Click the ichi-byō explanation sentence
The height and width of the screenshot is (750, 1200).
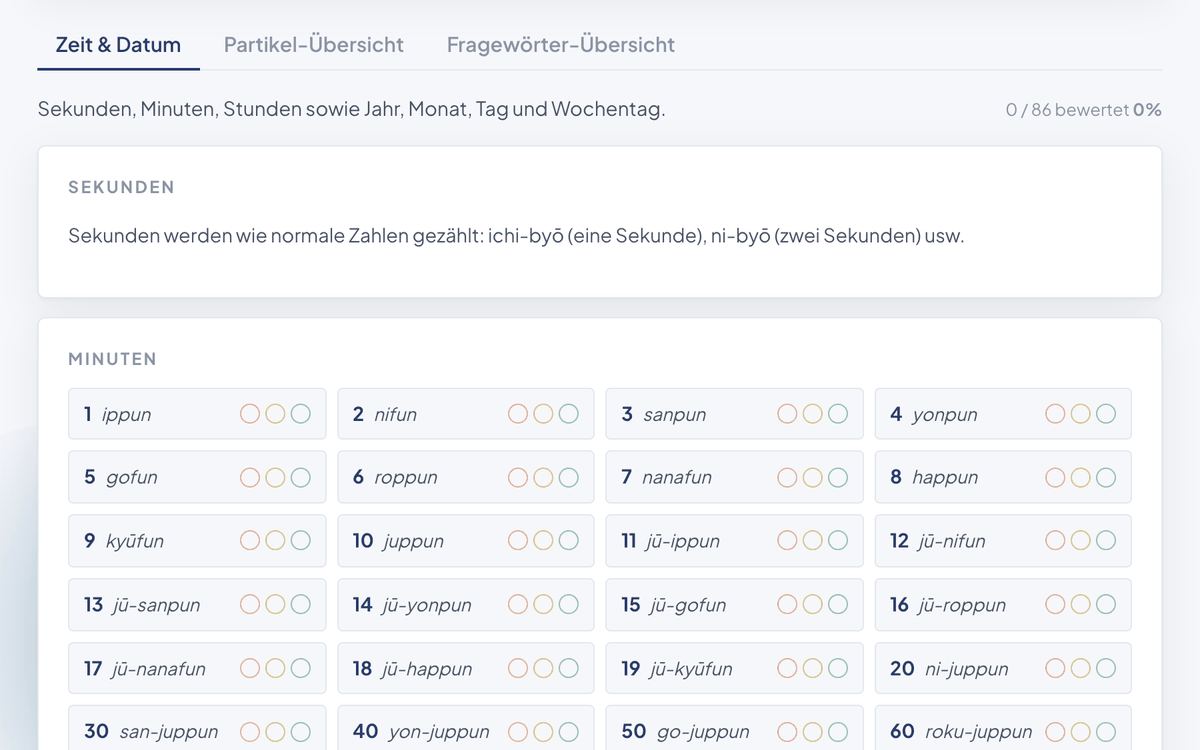(x=516, y=237)
